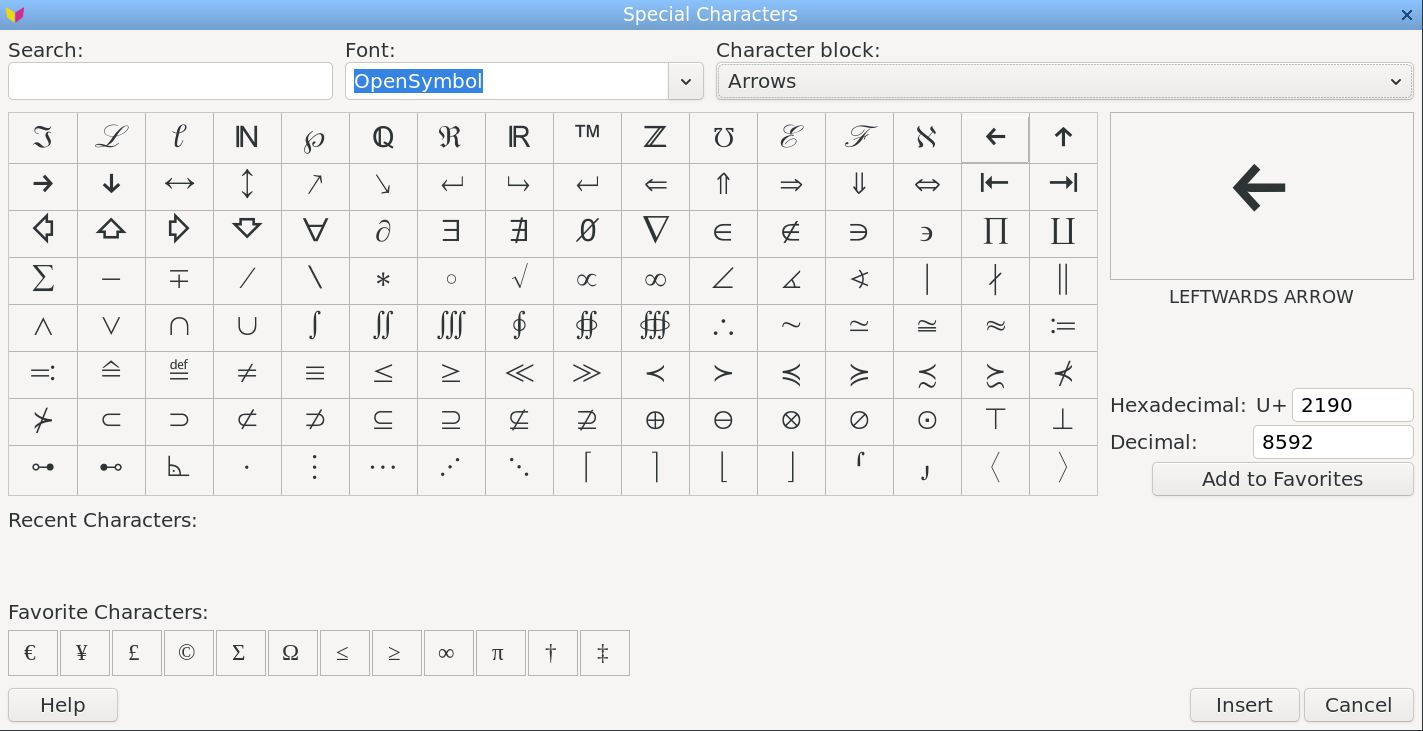Open the Help button
The height and width of the screenshot is (731, 1423).
tap(62, 705)
